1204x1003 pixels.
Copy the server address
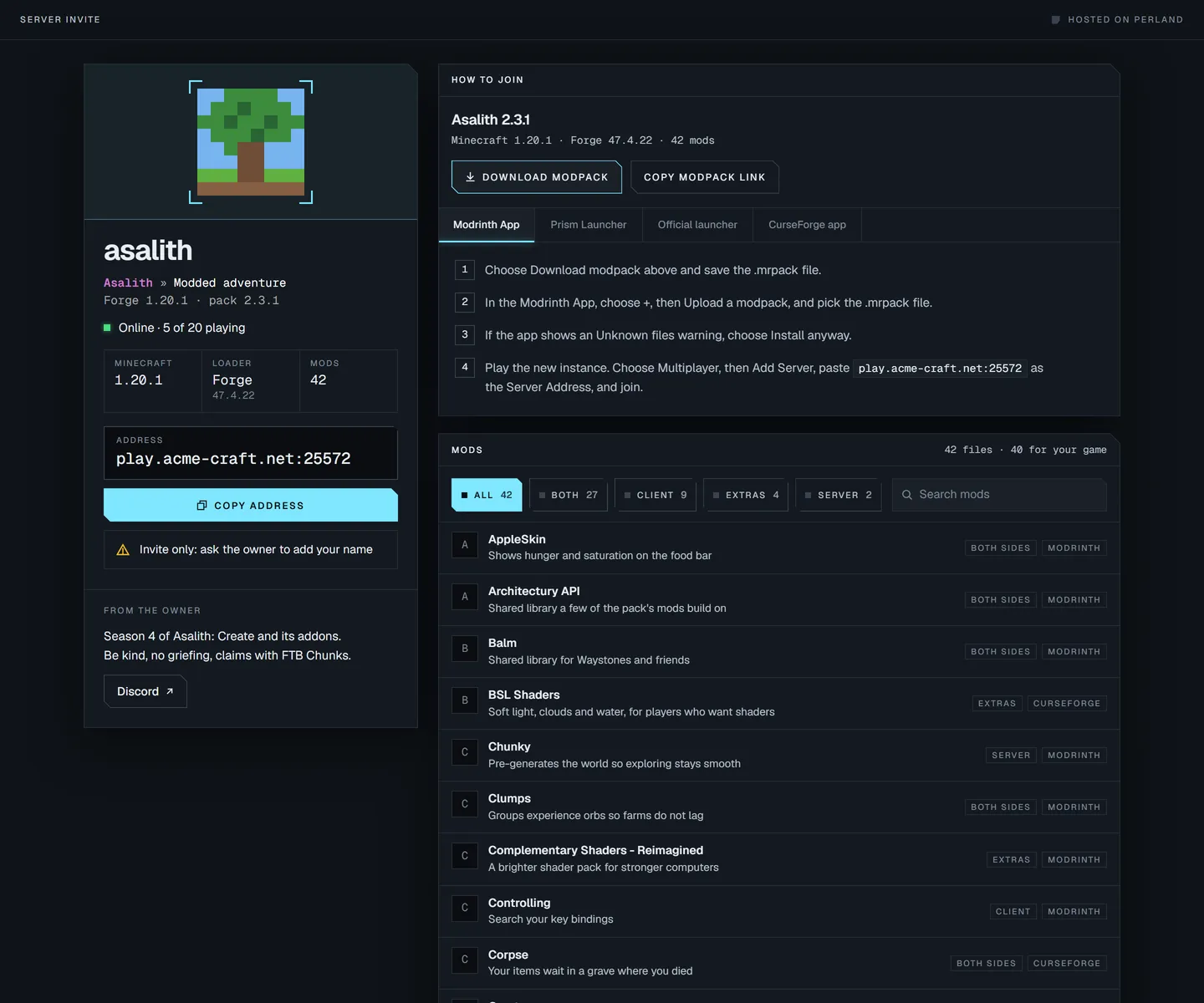point(251,505)
